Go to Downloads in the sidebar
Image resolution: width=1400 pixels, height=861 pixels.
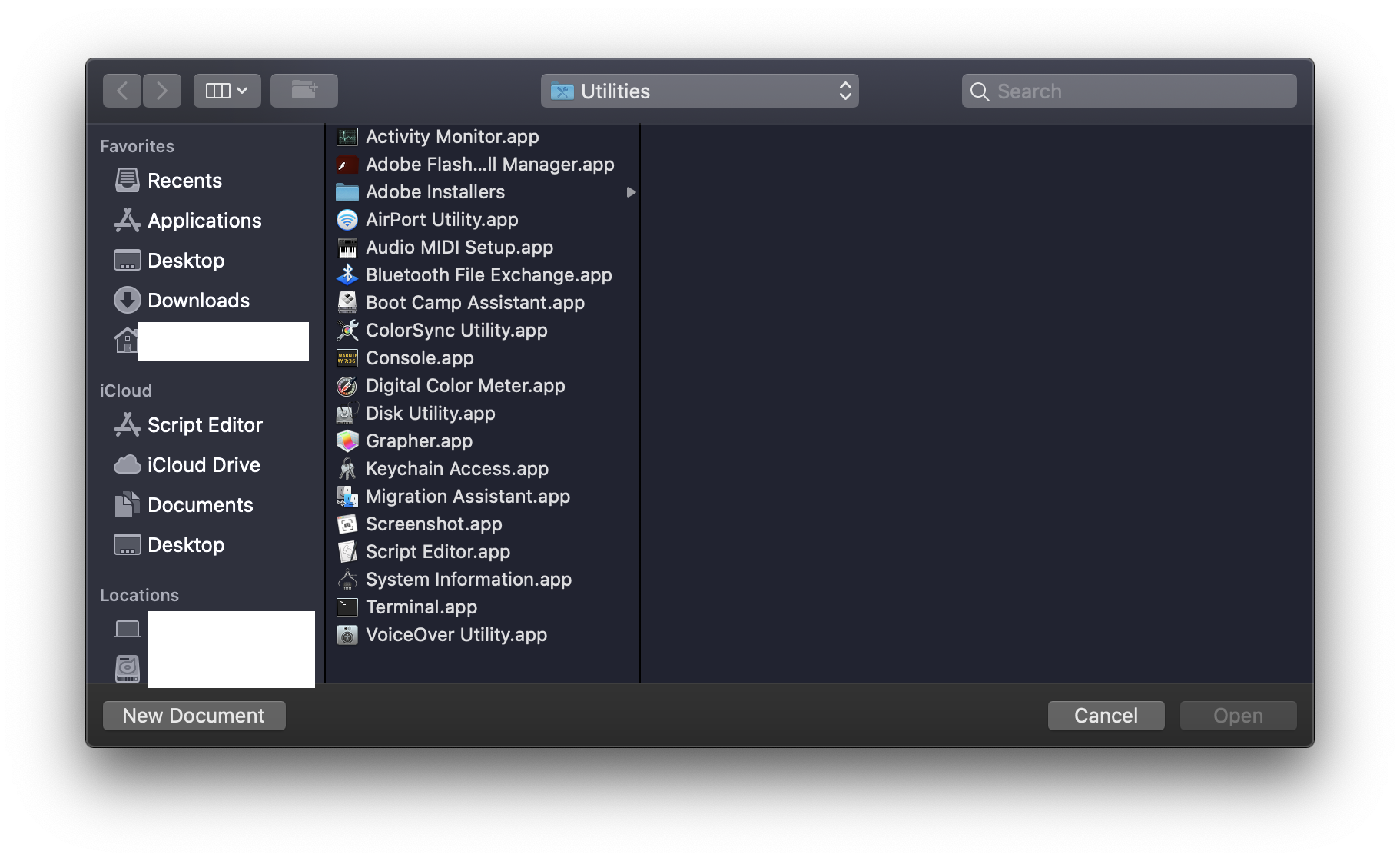click(198, 301)
